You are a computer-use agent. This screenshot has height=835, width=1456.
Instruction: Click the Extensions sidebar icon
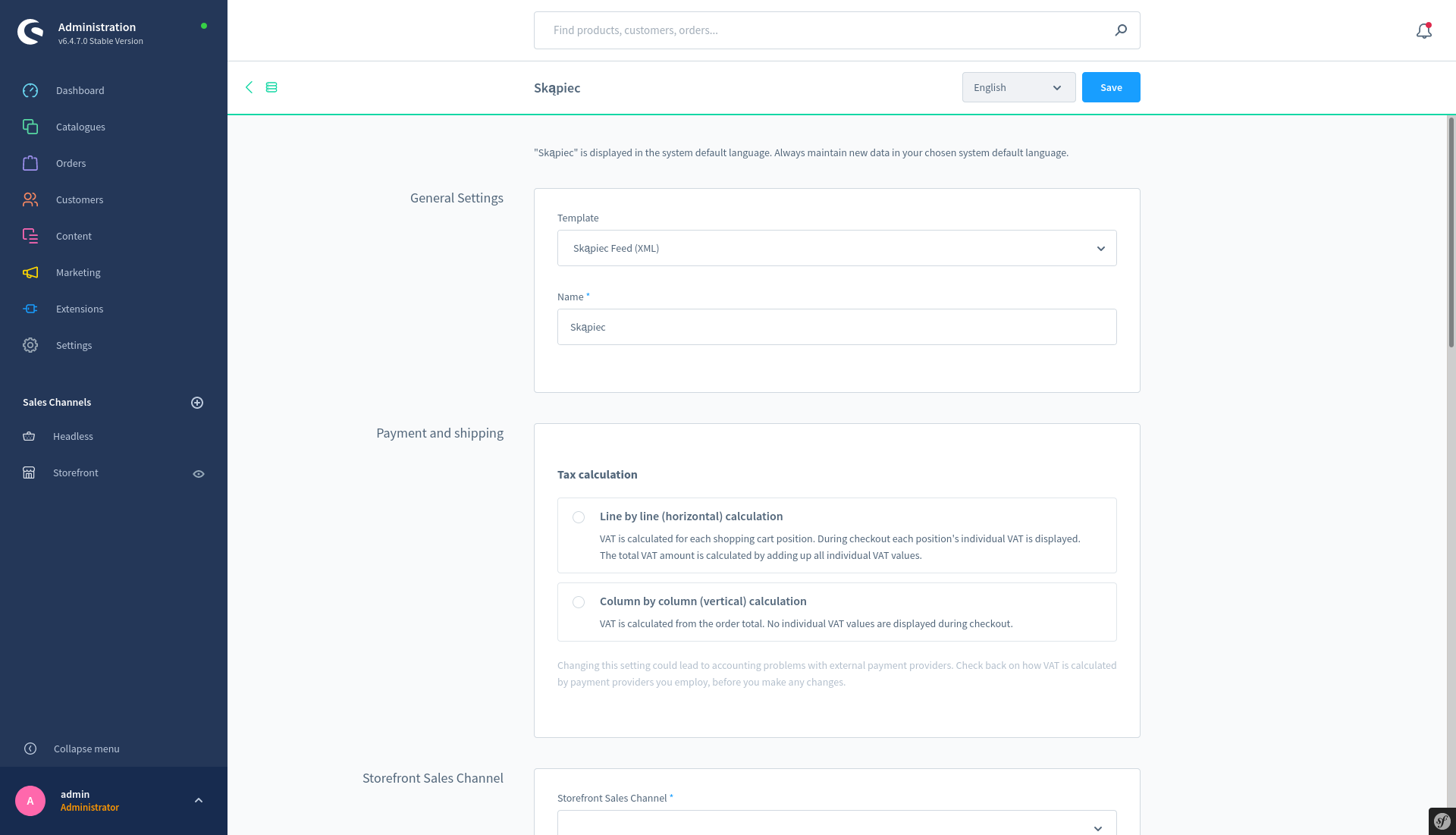[x=30, y=308]
